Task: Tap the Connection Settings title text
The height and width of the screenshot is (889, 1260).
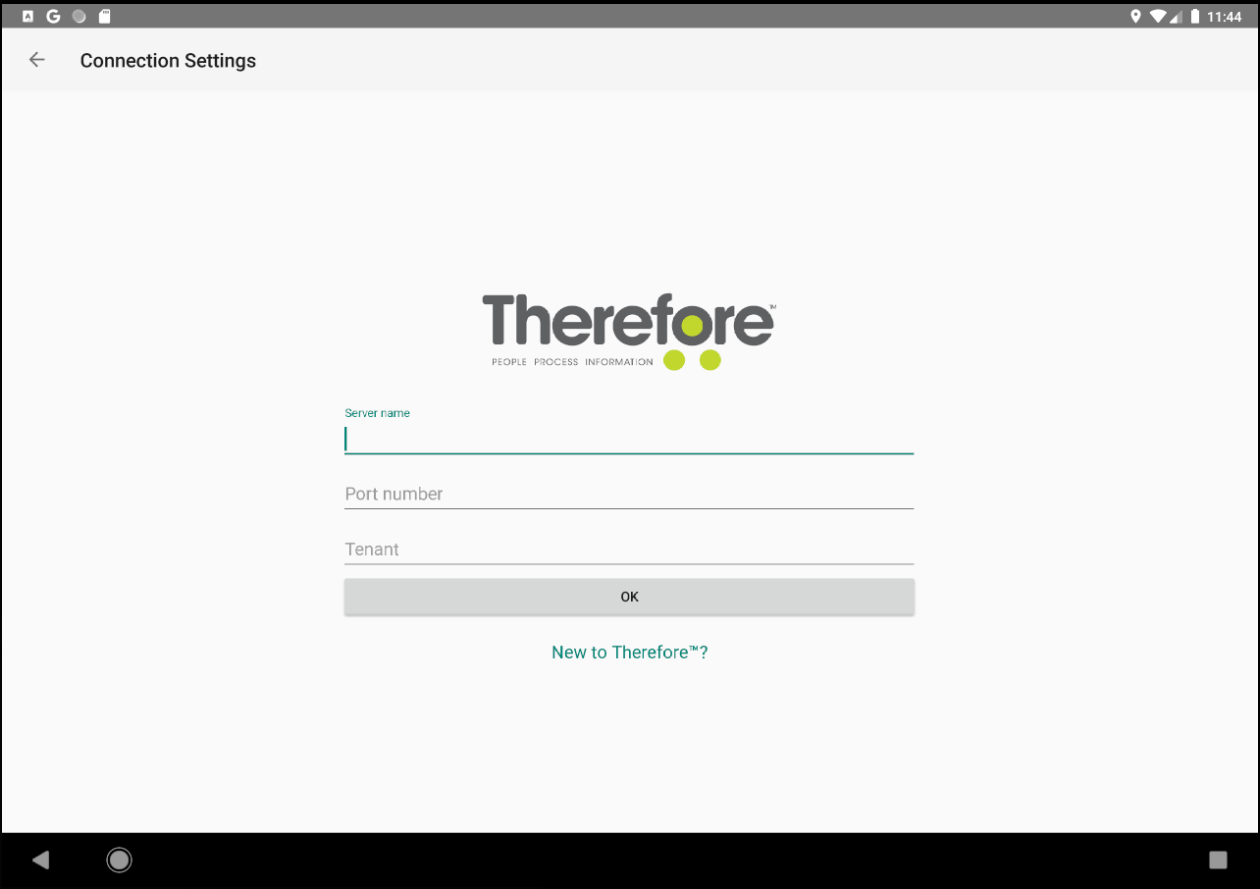Action: click(x=167, y=60)
